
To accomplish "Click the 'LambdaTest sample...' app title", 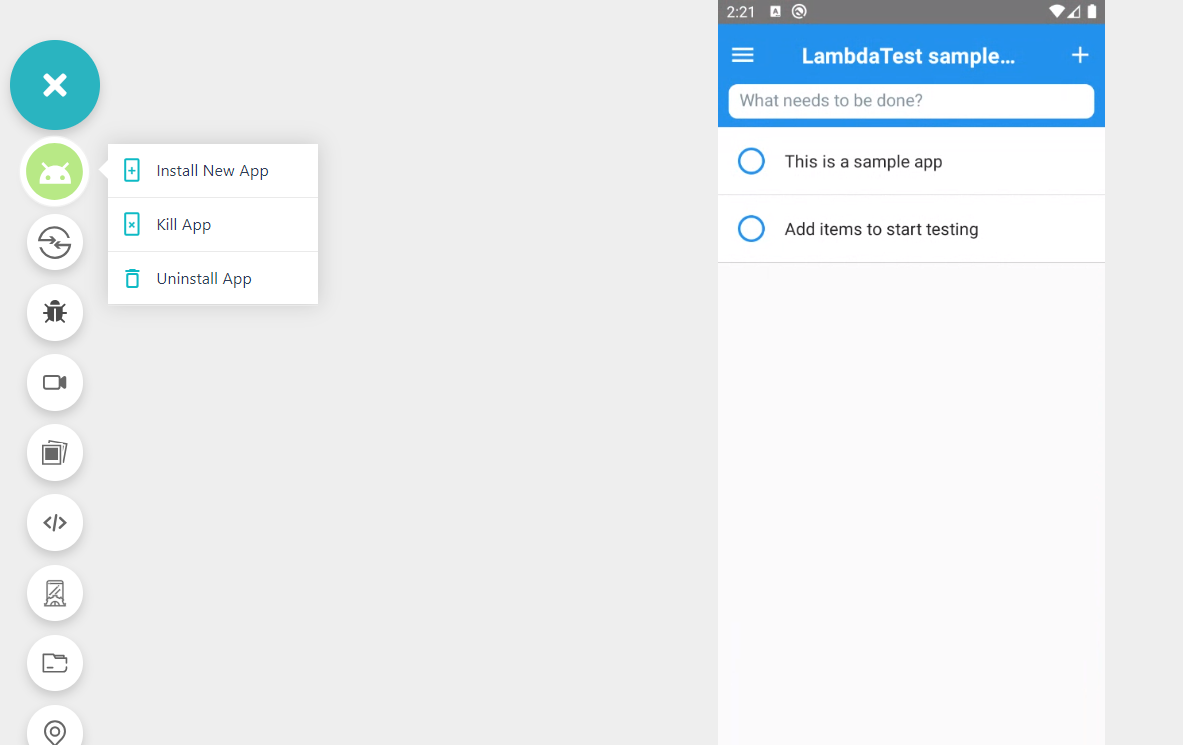I will (908, 57).
